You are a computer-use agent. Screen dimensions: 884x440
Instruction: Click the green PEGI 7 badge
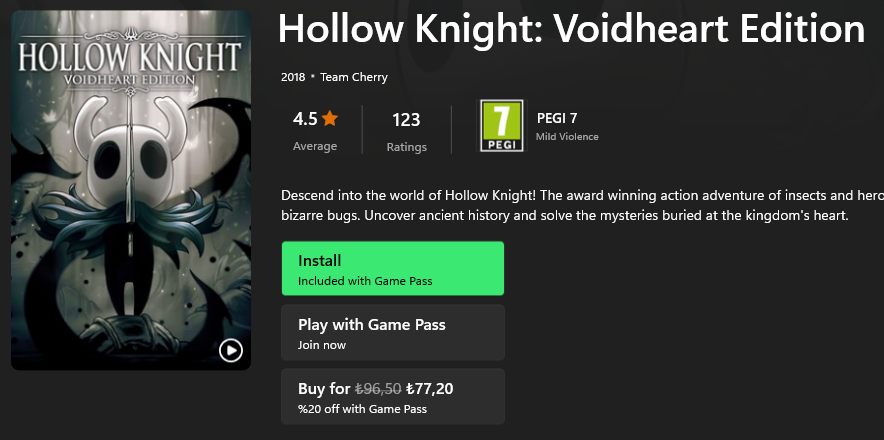click(501, 126)
